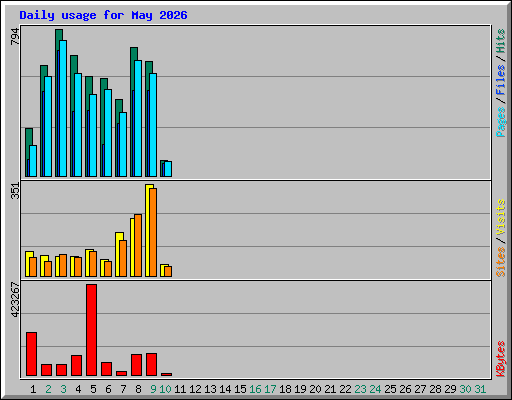Click the cyan Pages bar for day 5
512x400 pixels.
click(93, 135)
